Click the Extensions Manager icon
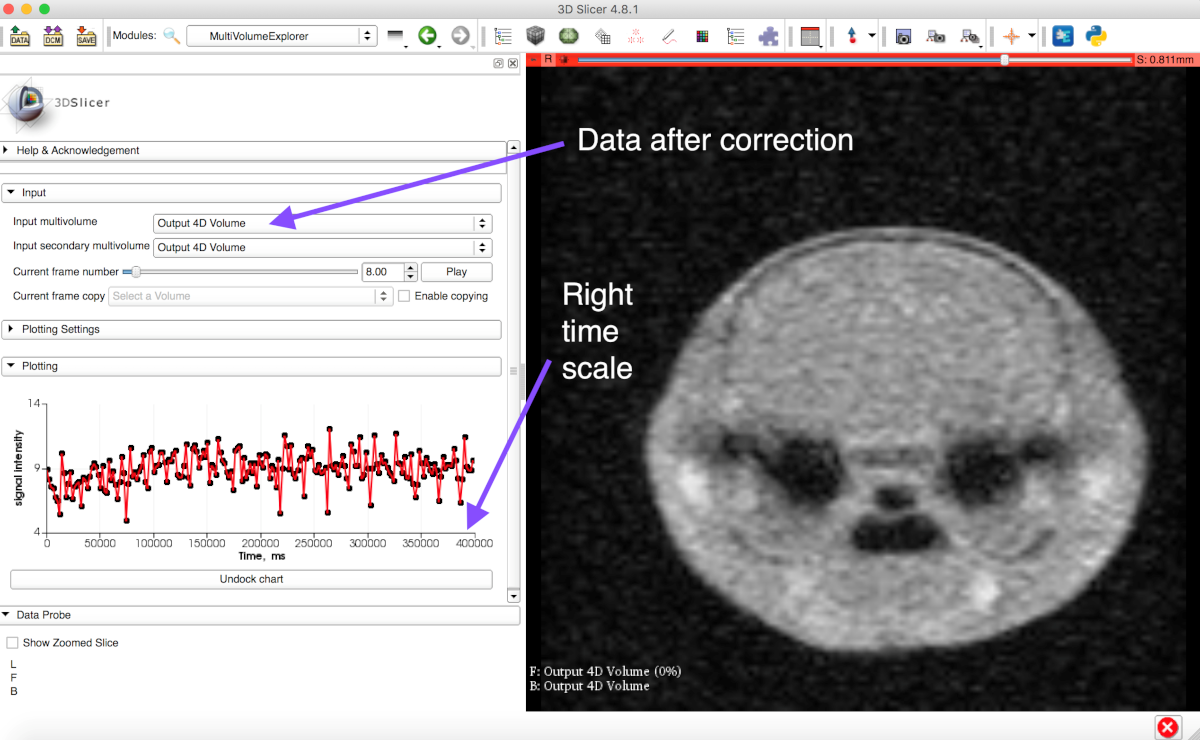 point(1063,36)
